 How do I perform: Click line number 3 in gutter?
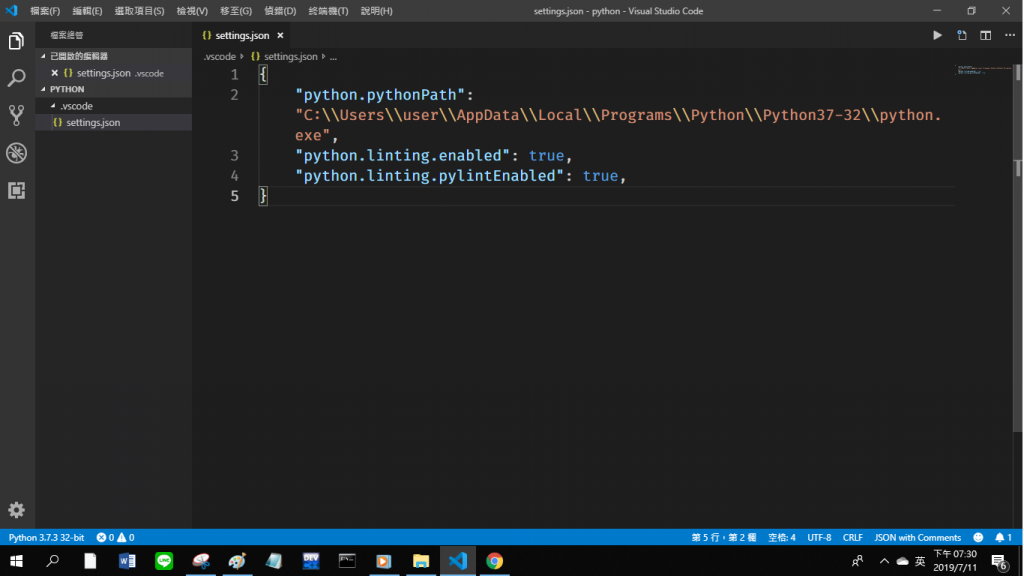(234, 155)
